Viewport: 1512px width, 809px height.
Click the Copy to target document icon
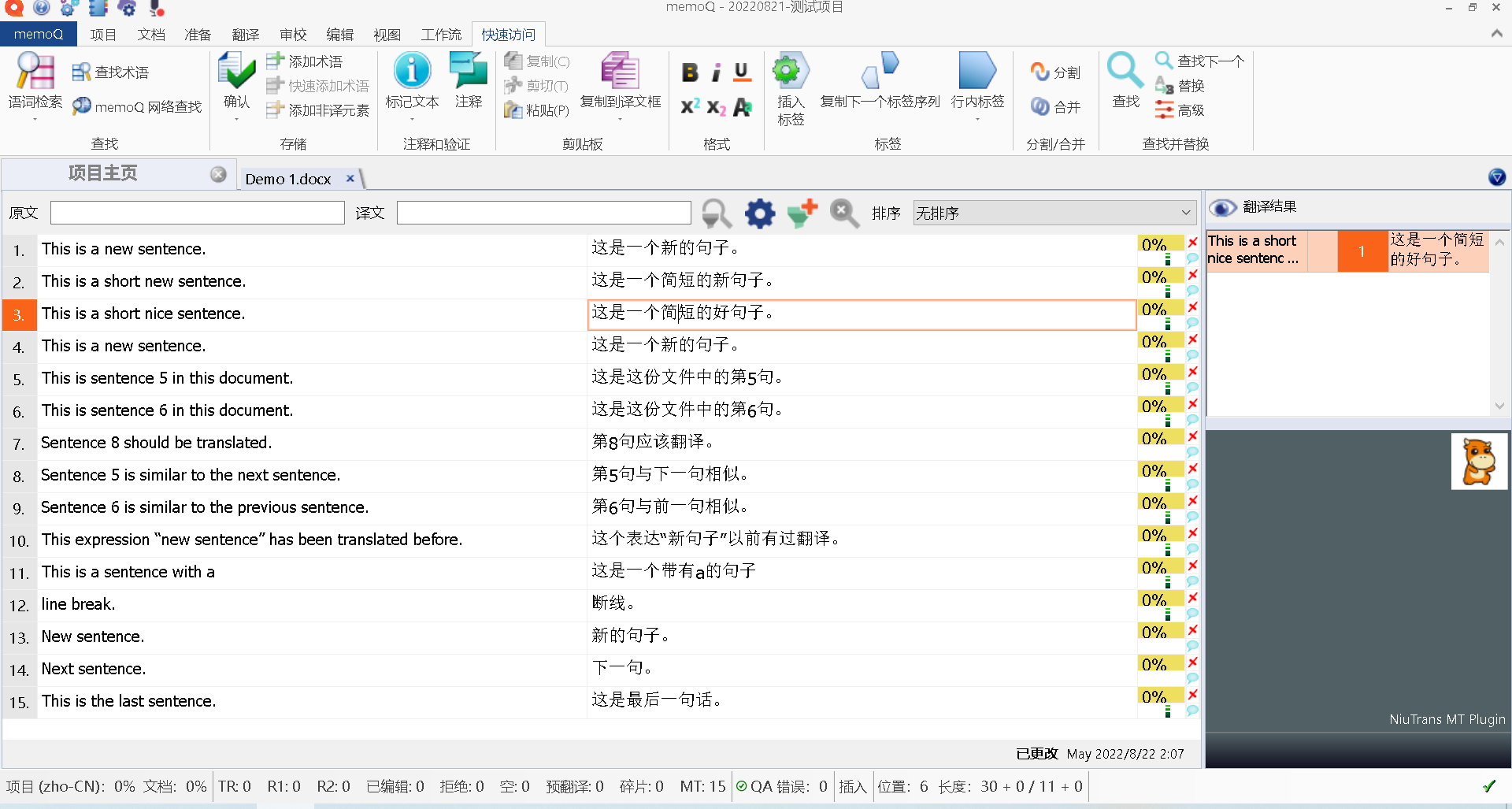[620, 72]
